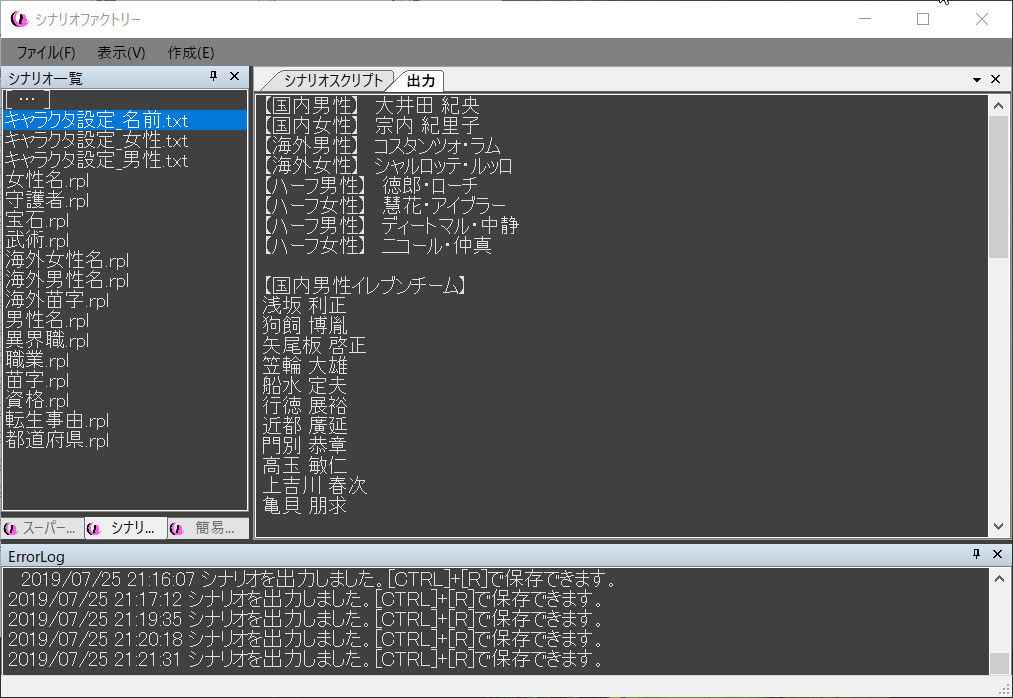
Task: Pin the シナリオ一覧 panel
Action: click(213, 77)
